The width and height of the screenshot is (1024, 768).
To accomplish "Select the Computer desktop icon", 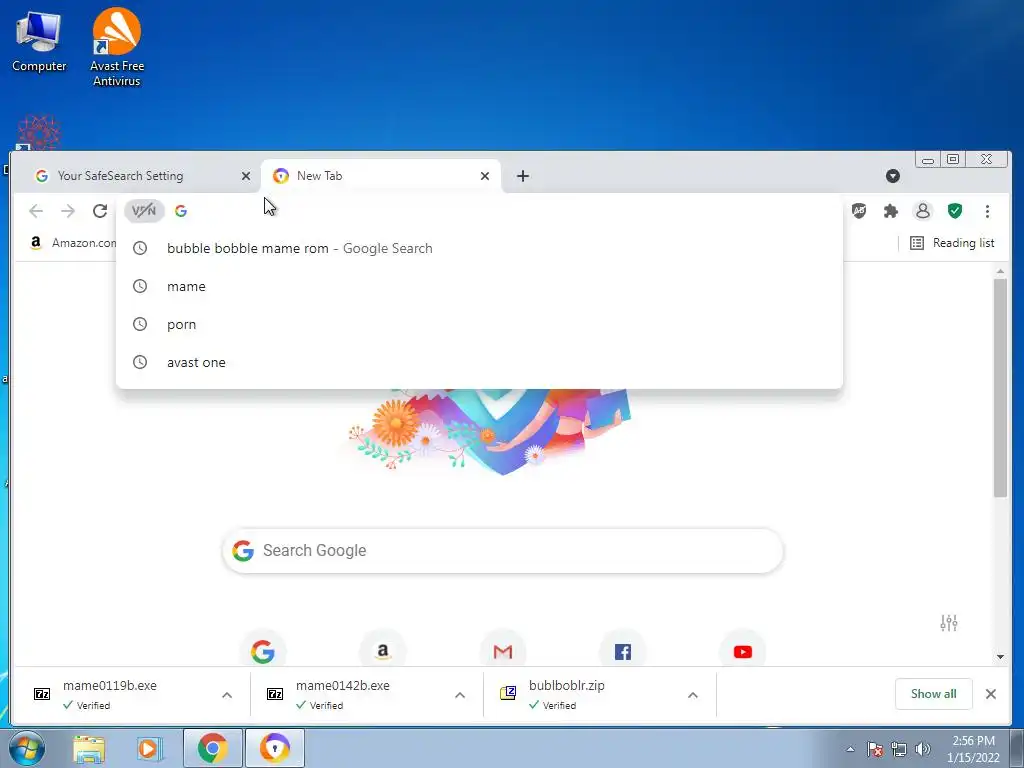I will point(39,40).
